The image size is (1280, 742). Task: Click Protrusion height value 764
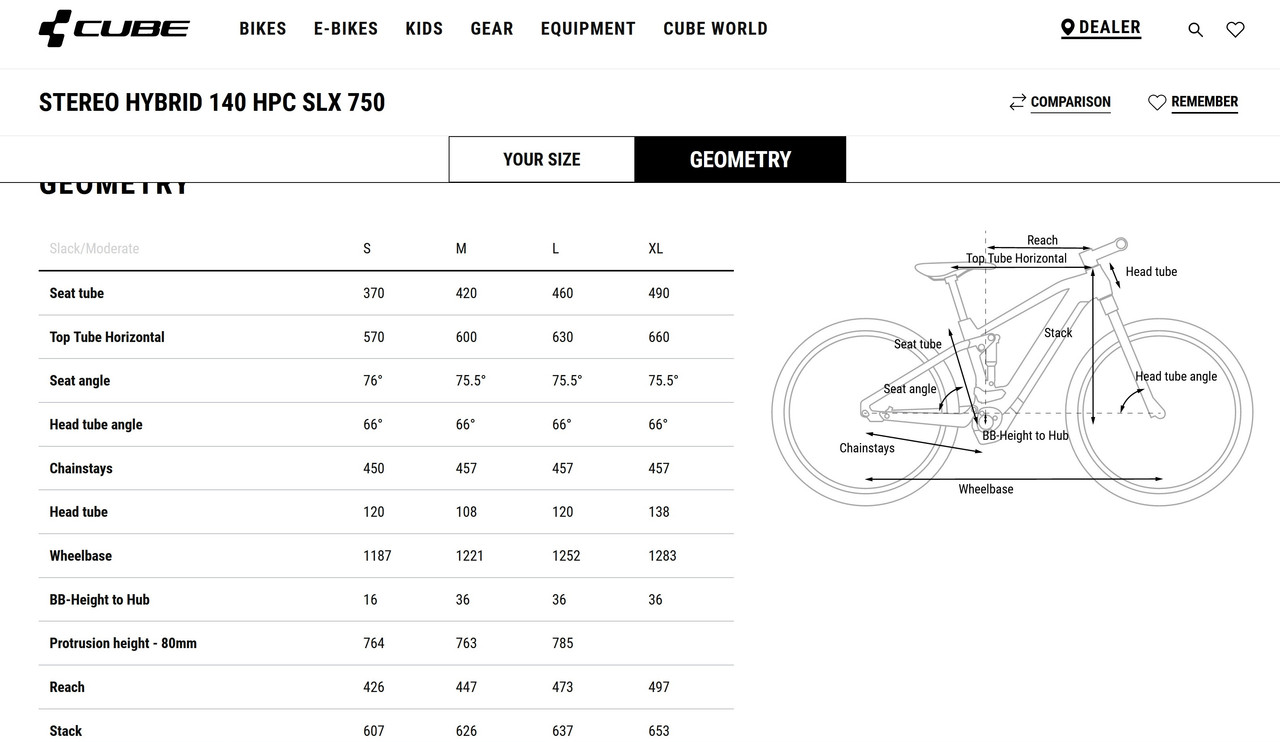pos(374,643)
